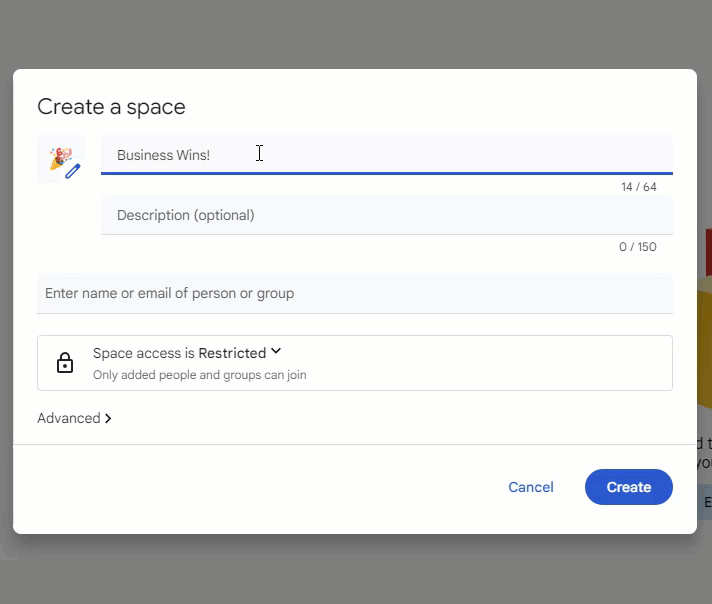The height and width of the screenshot is (604, 712).
Task: Click the lock icon in Space access
Action: point(65,363)
